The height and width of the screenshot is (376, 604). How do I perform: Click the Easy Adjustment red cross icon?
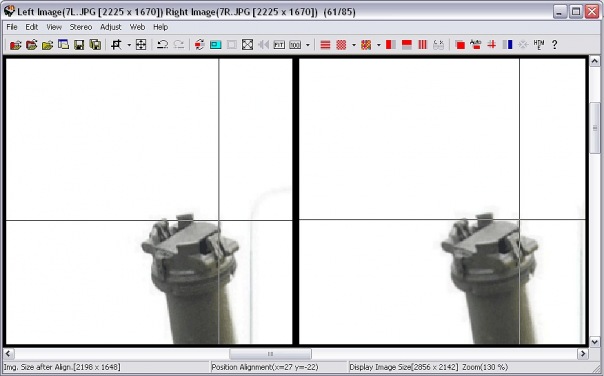coord(491,45)
